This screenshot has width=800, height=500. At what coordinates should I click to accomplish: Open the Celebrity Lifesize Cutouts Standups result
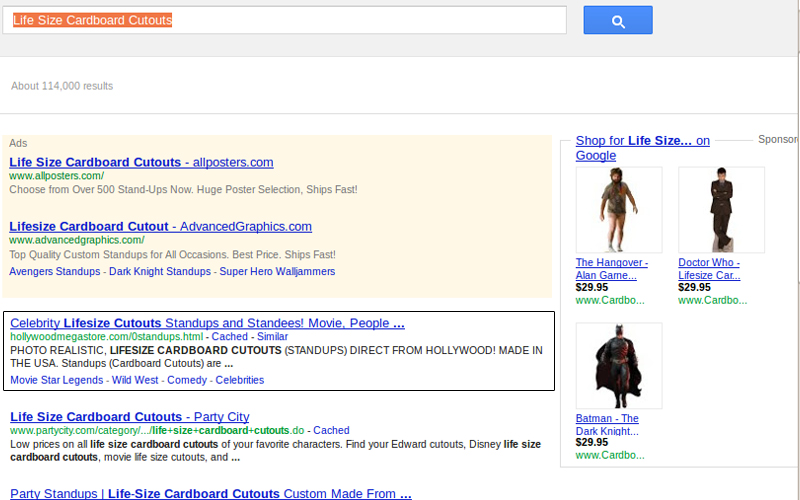click(207, 323)
